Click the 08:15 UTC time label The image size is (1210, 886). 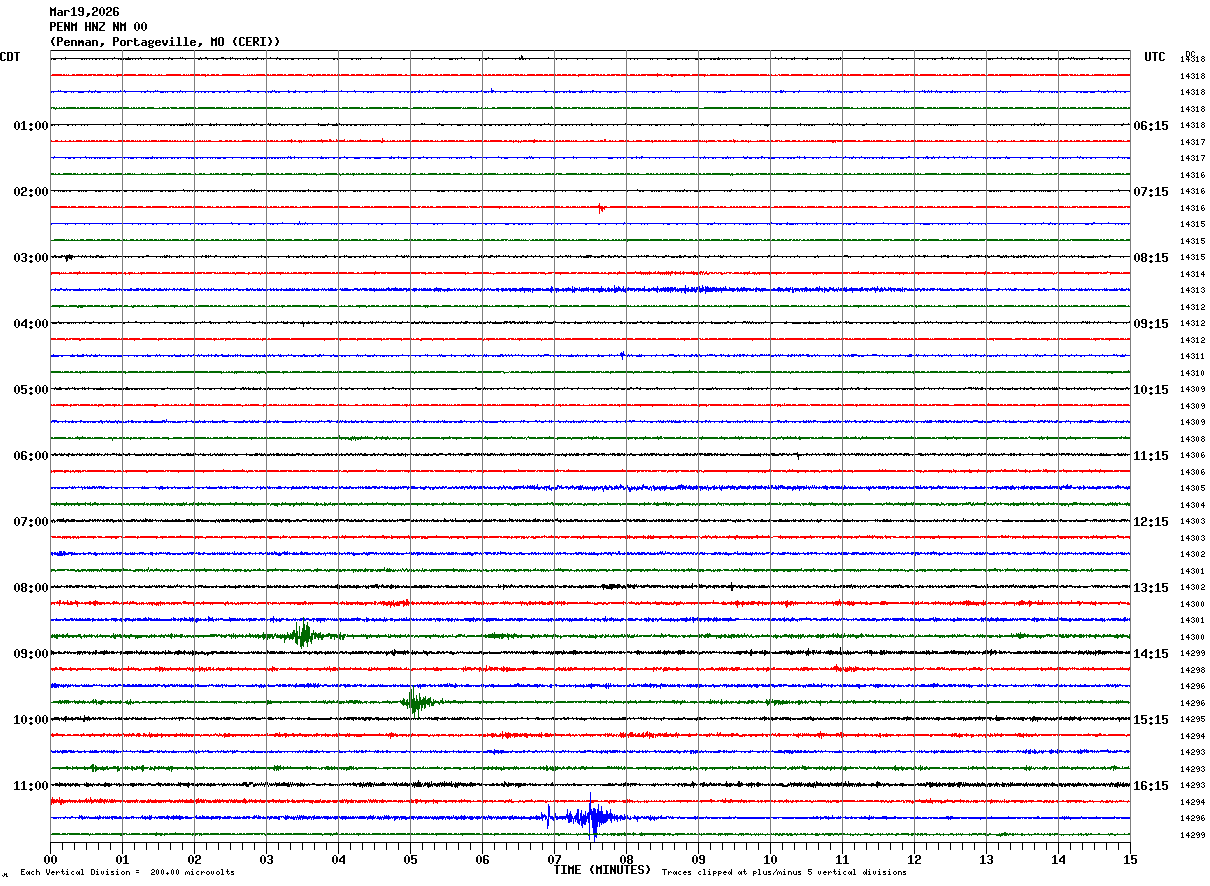[x=1151, y=258]
